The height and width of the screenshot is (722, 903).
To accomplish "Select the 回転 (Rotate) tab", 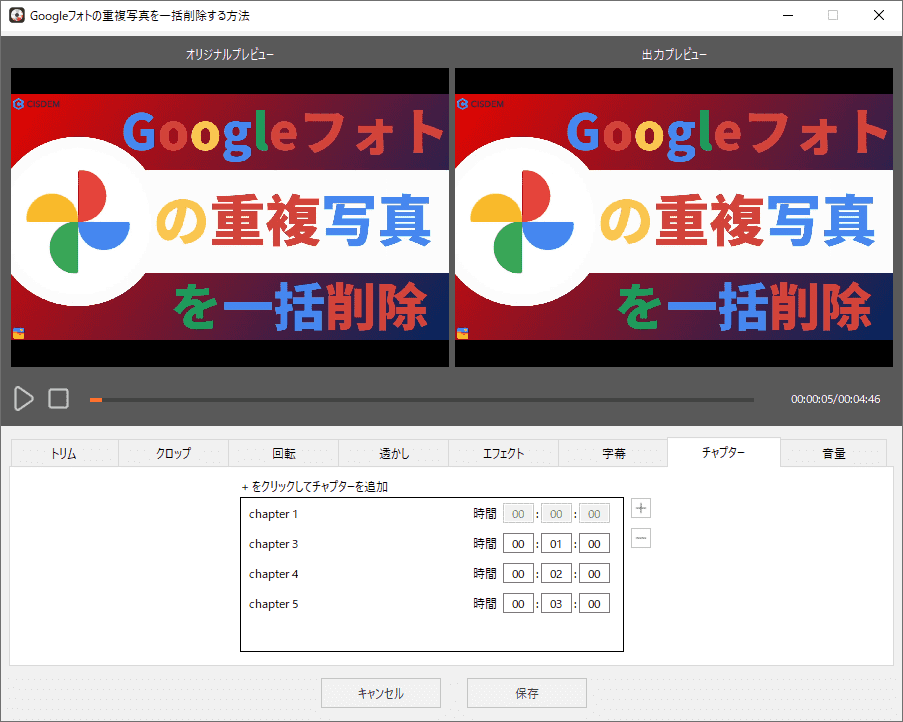I will [282, 452].
